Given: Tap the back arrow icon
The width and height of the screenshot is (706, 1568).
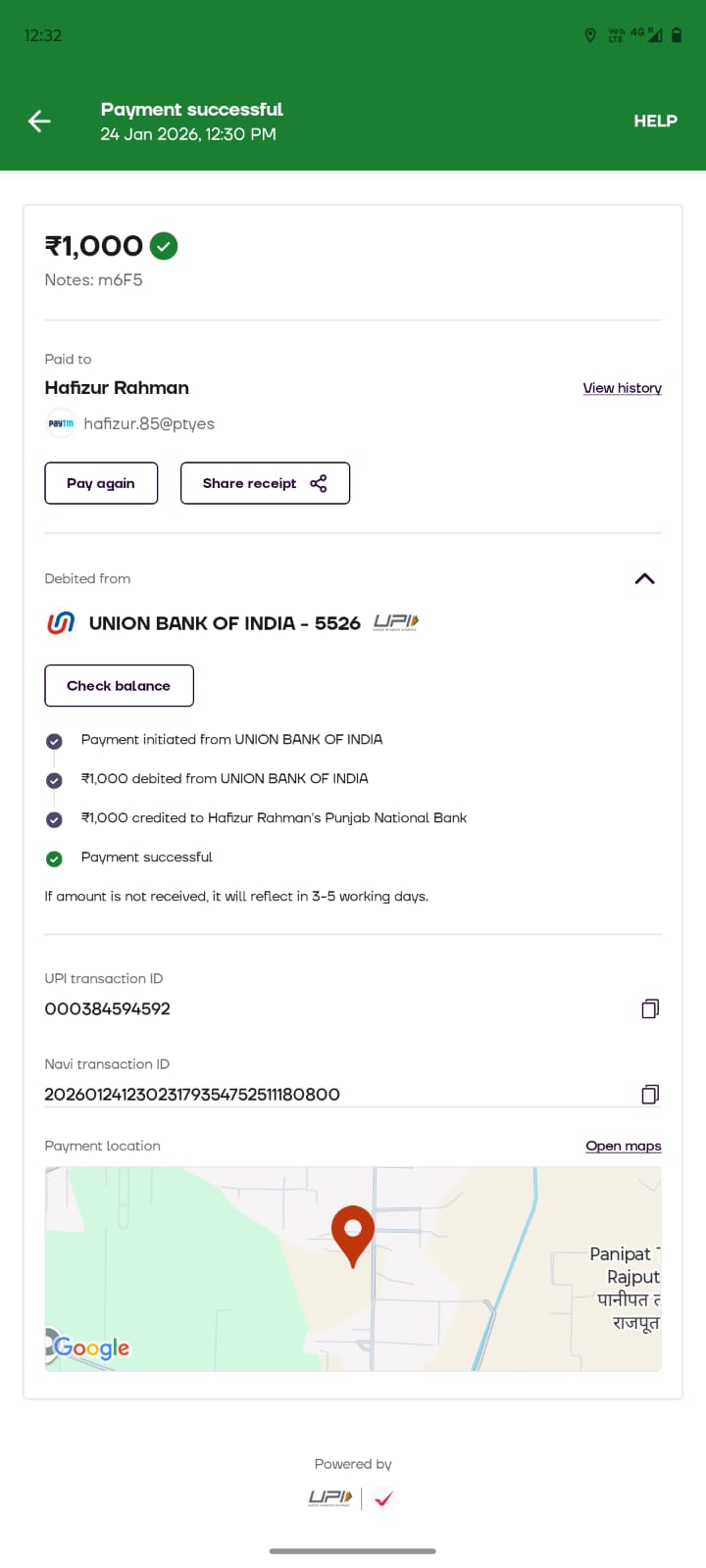Looking at the screenshot, I should (x=39, y=121).
